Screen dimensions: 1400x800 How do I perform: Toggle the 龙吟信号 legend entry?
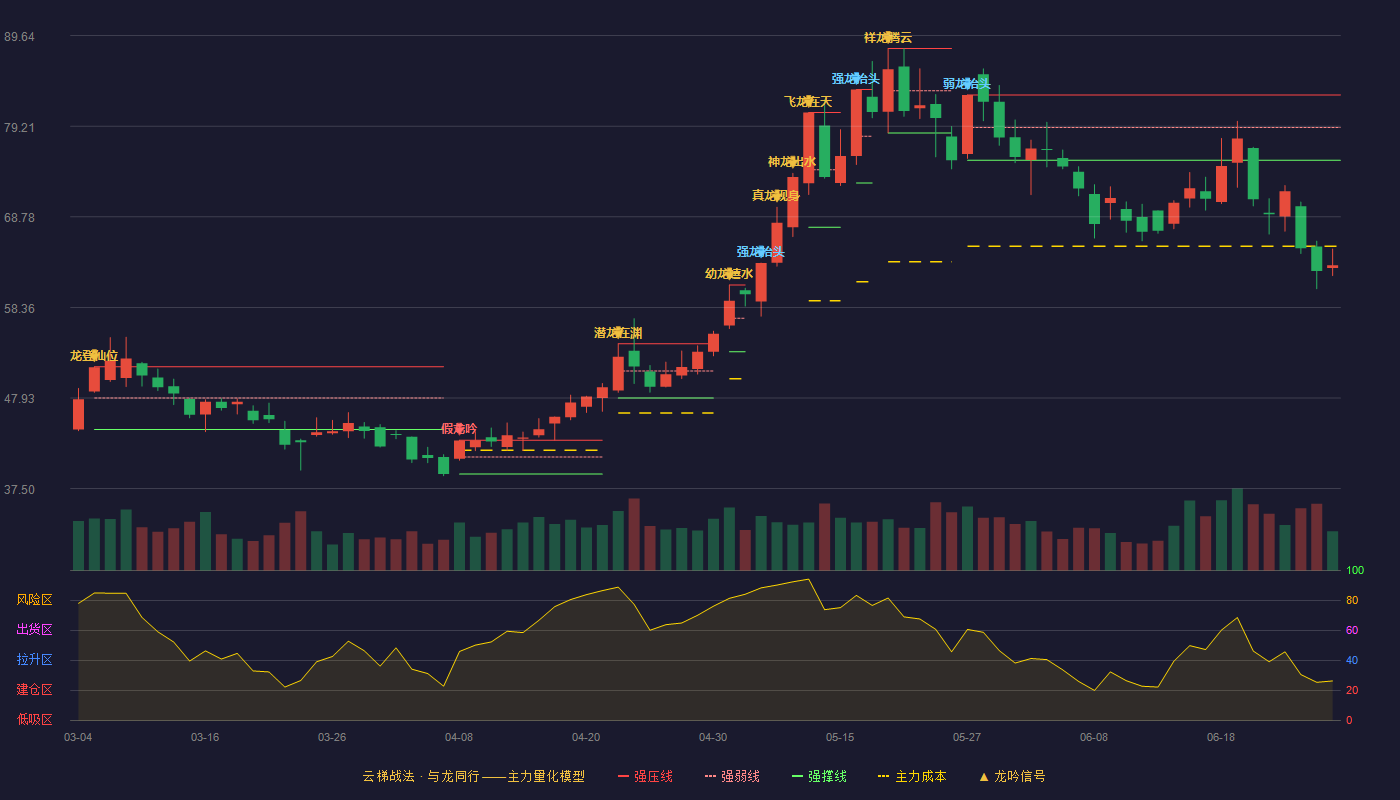click(x=1012, y=776)
